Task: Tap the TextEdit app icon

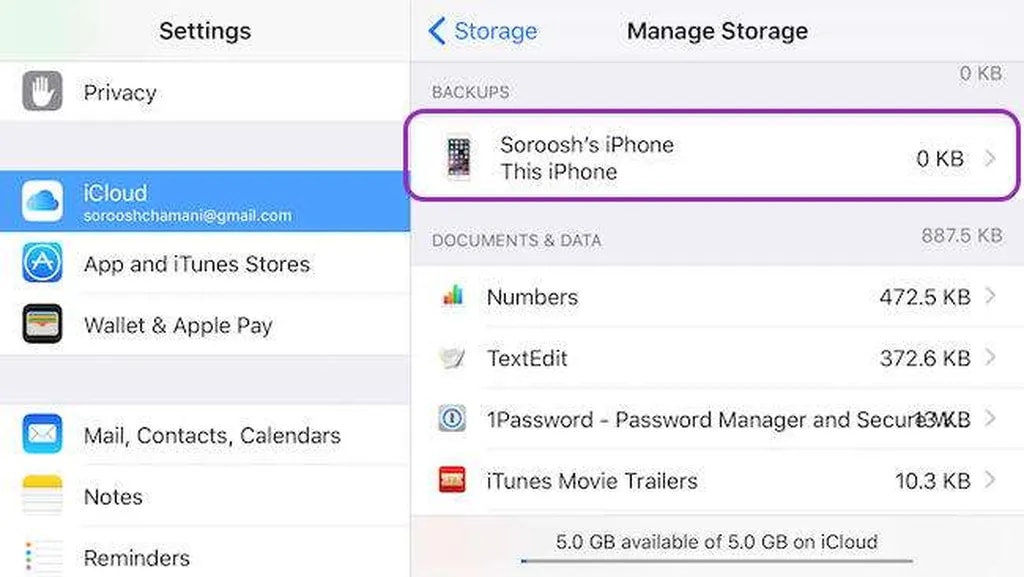Action: pyautogui.click(x=453, y=358)
